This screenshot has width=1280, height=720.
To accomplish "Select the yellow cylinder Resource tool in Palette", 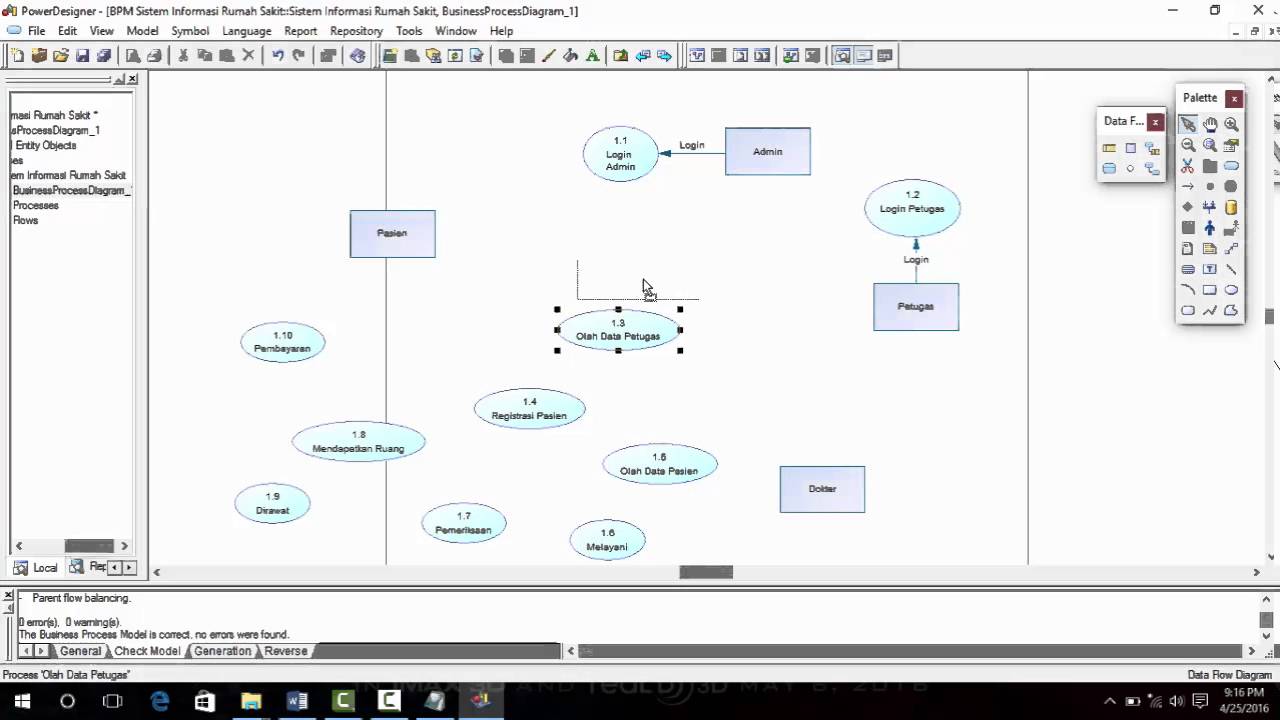I will (1231, 207).
